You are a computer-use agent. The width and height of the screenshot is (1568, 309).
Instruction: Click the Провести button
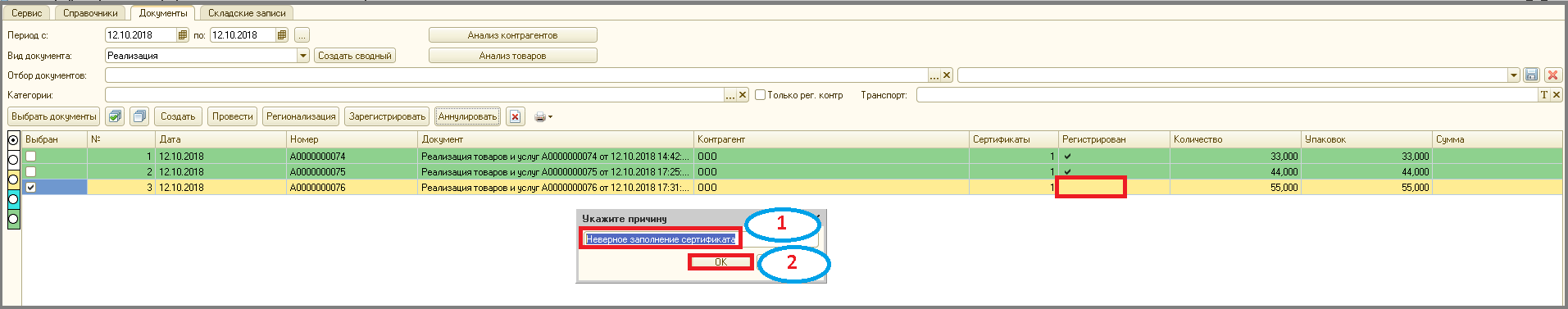coord(233,116)
